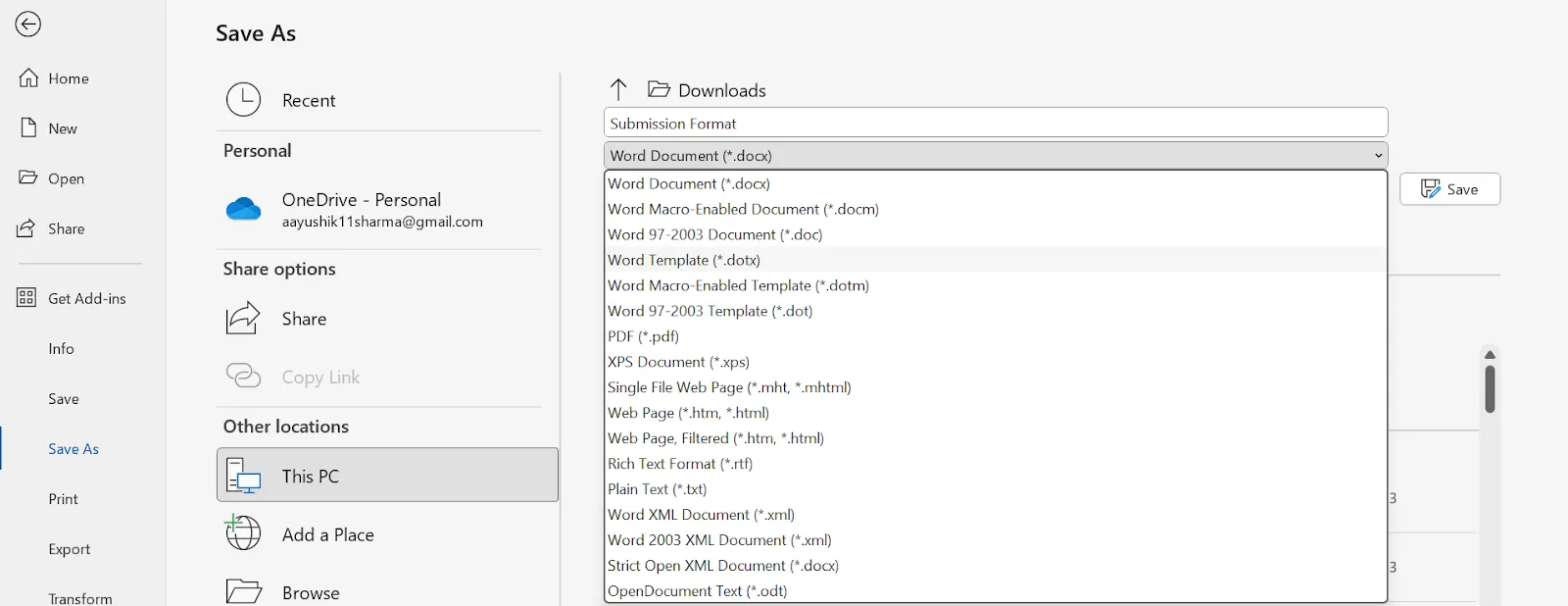The height and width of the screenshot is (606, 1568).
Task: Open the Recent locations label
Action: click(x=309, y=100)
